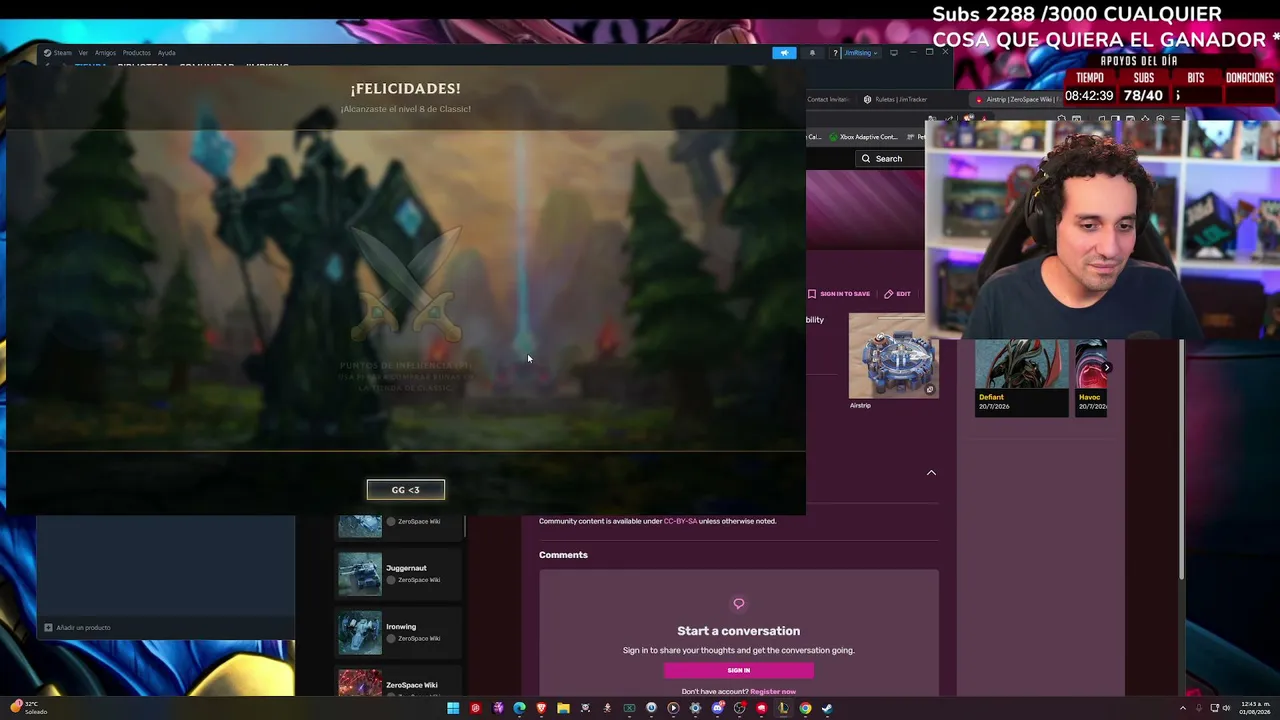This screenshot has height=720, width=1280.
Task: Click the Comments heading
Action: click(x=563, y=555)
